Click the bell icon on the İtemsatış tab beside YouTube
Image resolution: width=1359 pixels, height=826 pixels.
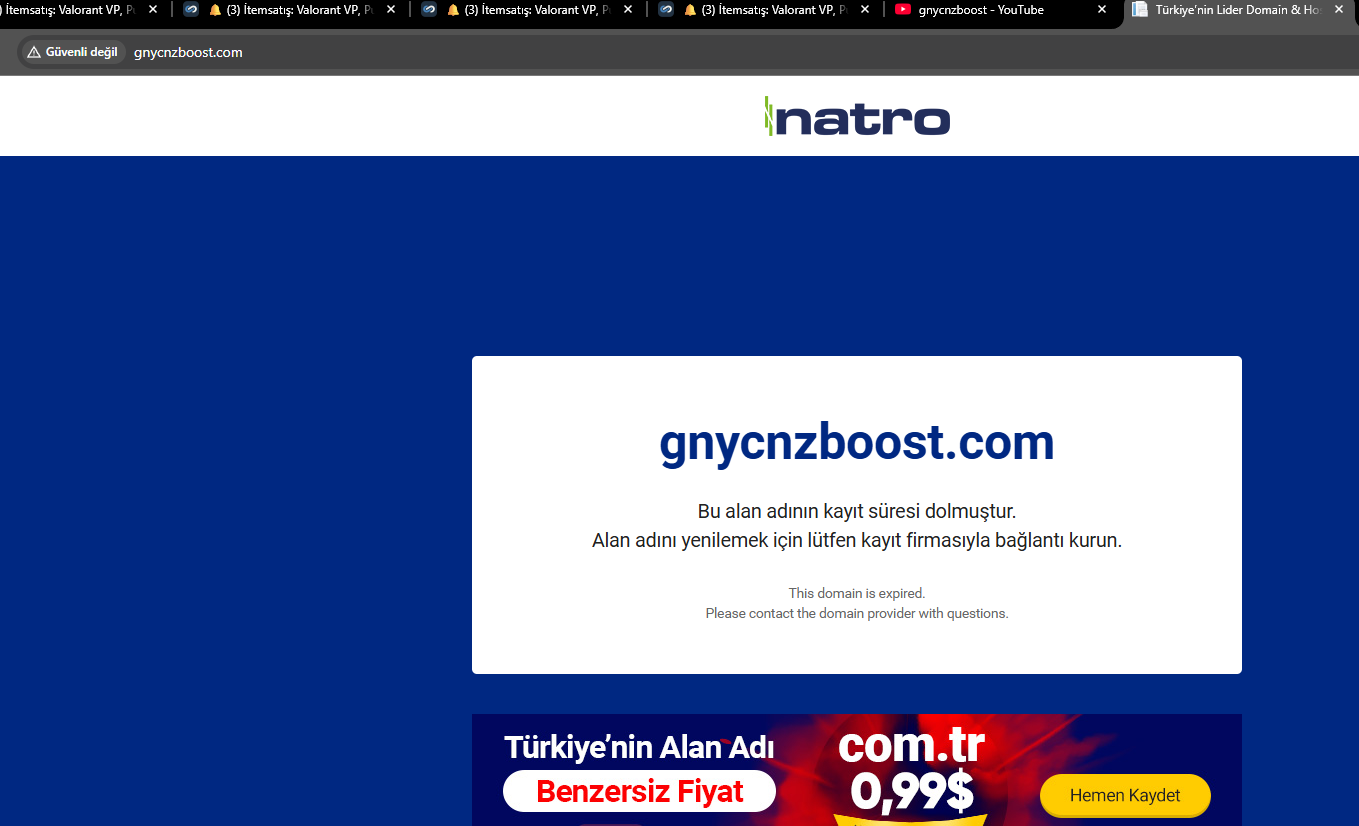point(690,10)
